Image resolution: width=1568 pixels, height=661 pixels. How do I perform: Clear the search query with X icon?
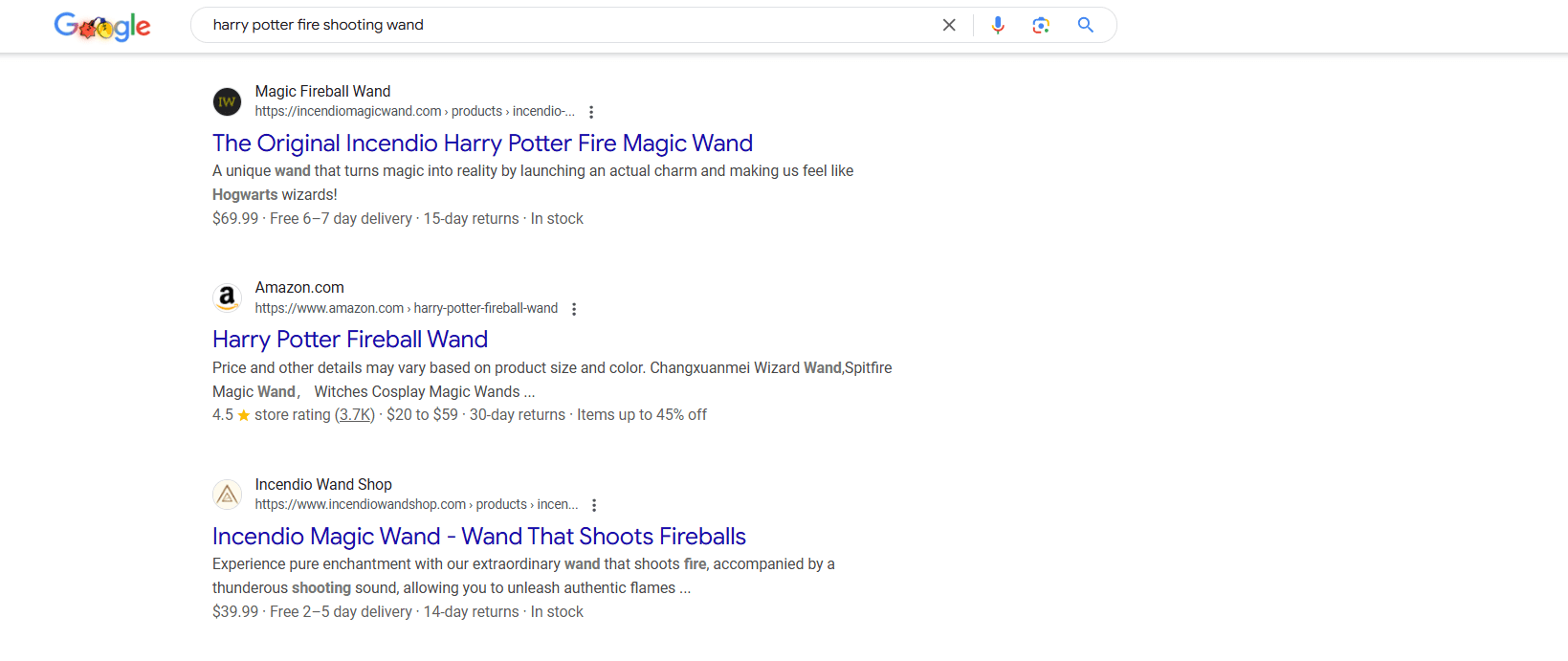949,25
